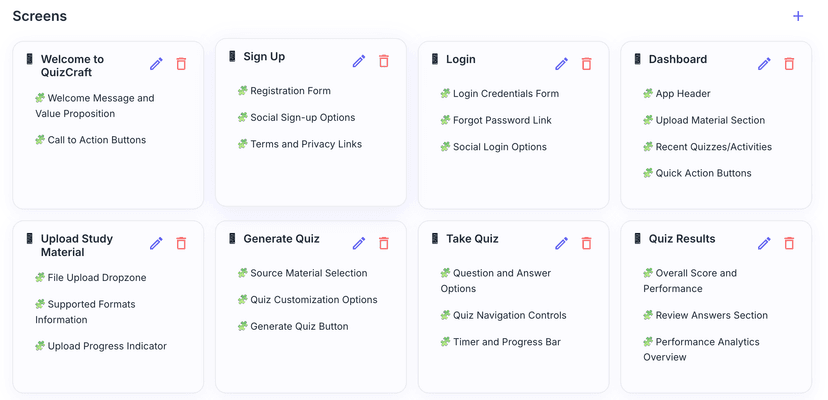Delete the Welcome to QuizCraft screen

pyautogui.click(x=181, y=63)
